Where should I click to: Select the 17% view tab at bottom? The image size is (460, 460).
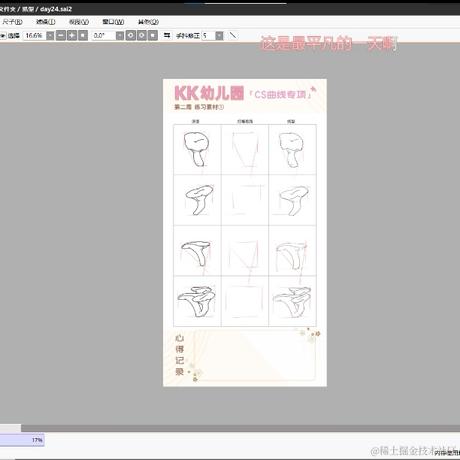click(x=22, y=440)
